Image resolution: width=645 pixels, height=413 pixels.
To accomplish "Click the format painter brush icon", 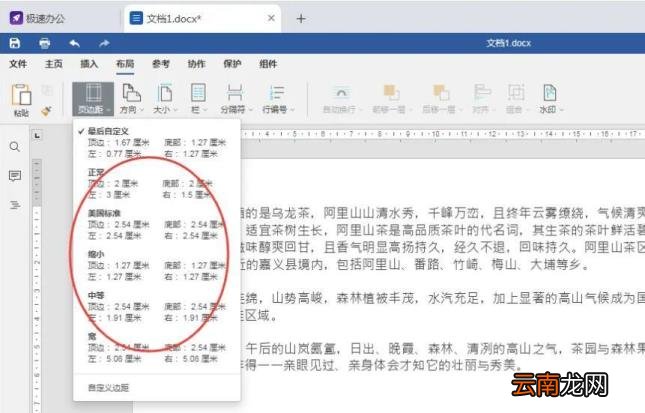I will [x=46, y=111].
